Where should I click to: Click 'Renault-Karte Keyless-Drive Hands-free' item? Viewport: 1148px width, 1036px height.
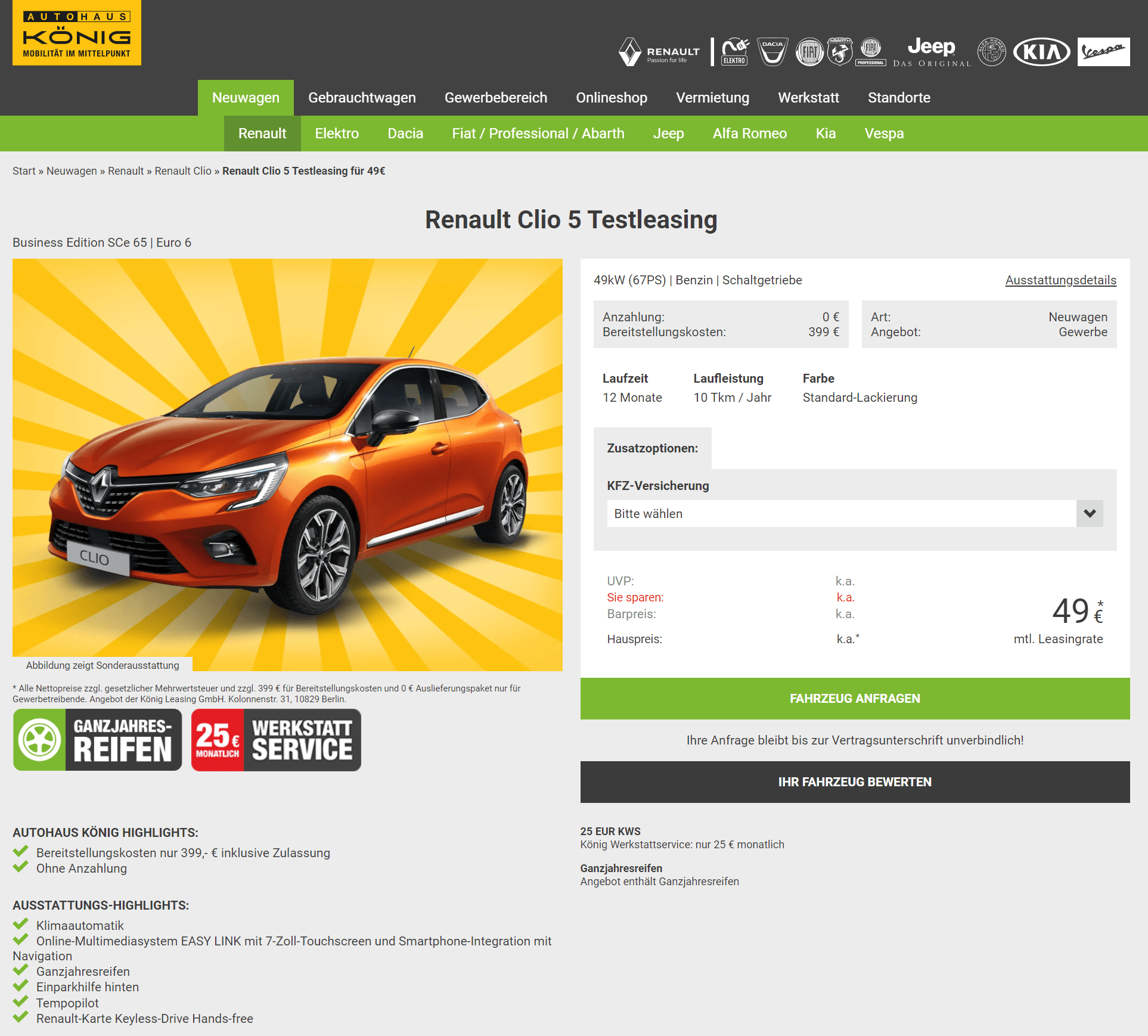(x=145, y=1019)
